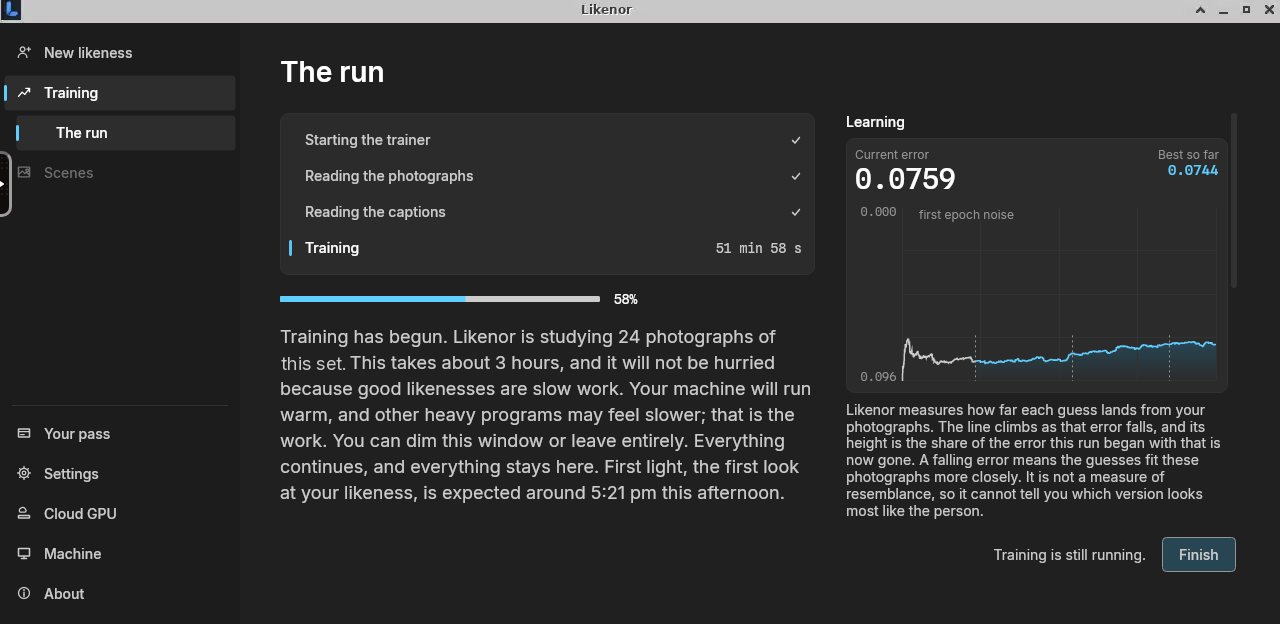Open The run sub-item under Training
Viewport: 1280px width, 624px height.
126,133
